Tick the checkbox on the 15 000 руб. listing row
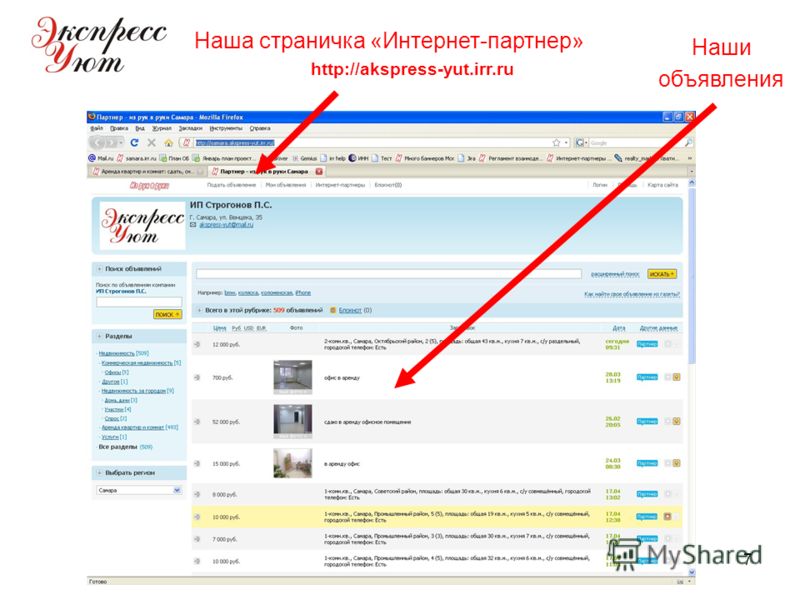The width and height of the screenshot is (800, 600). (x=667, y=463)
